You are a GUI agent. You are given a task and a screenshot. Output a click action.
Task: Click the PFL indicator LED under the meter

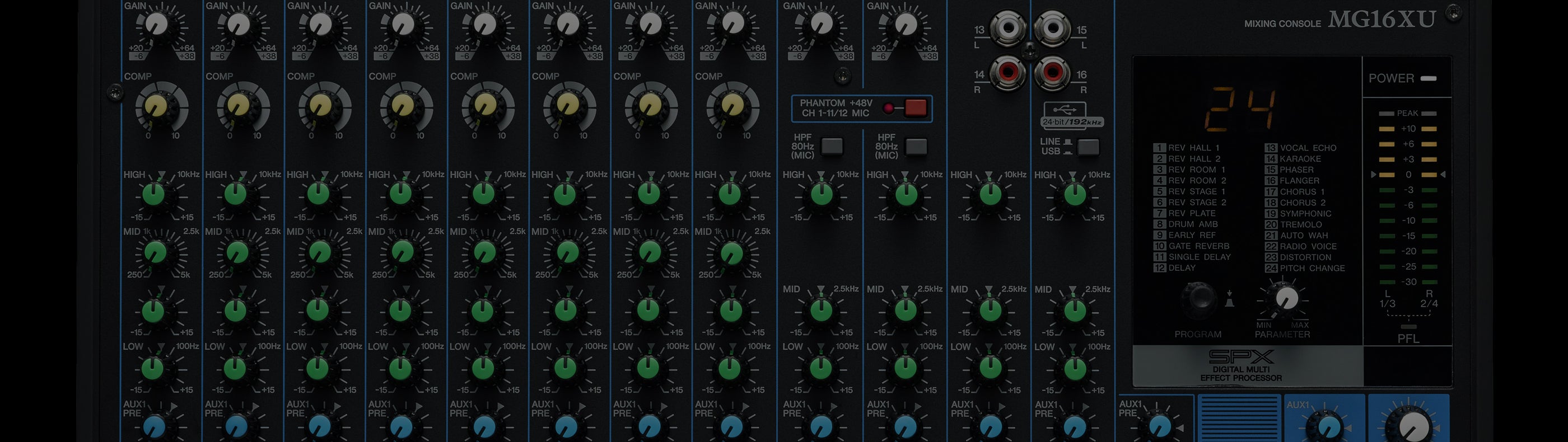tap(1408, 327)
